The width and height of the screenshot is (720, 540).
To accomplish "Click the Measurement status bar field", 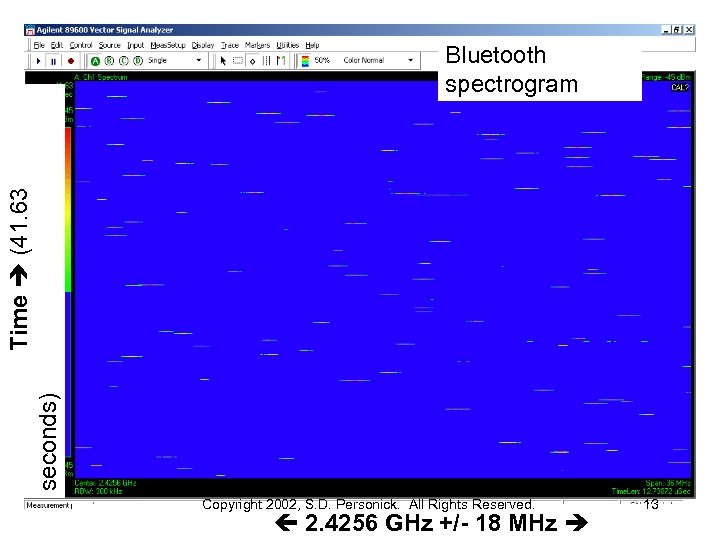I will coord(49,505).
